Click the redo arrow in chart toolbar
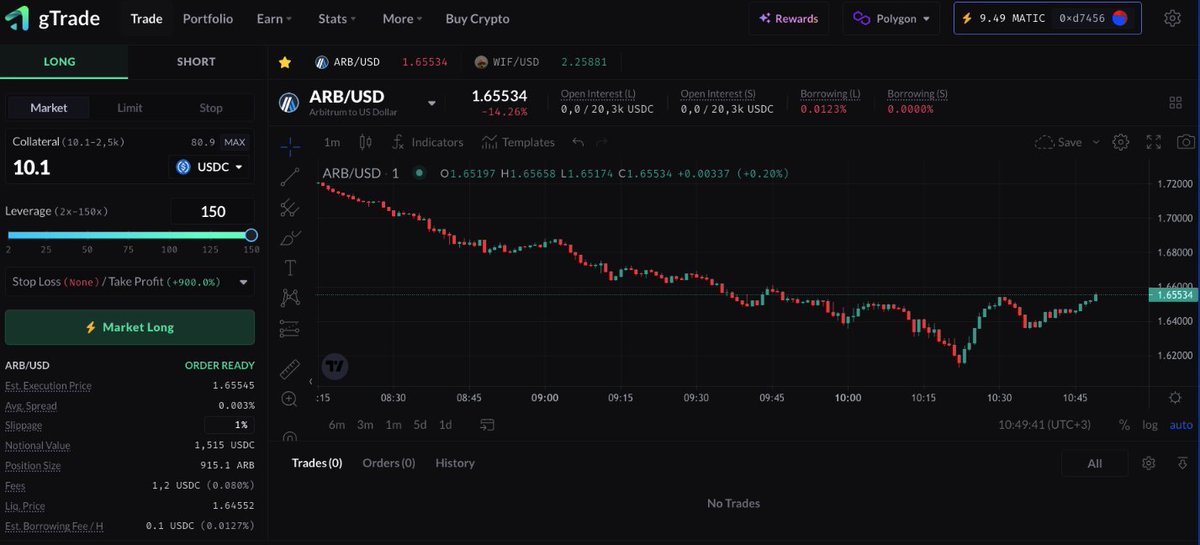1200x545 pixels. 604,142
